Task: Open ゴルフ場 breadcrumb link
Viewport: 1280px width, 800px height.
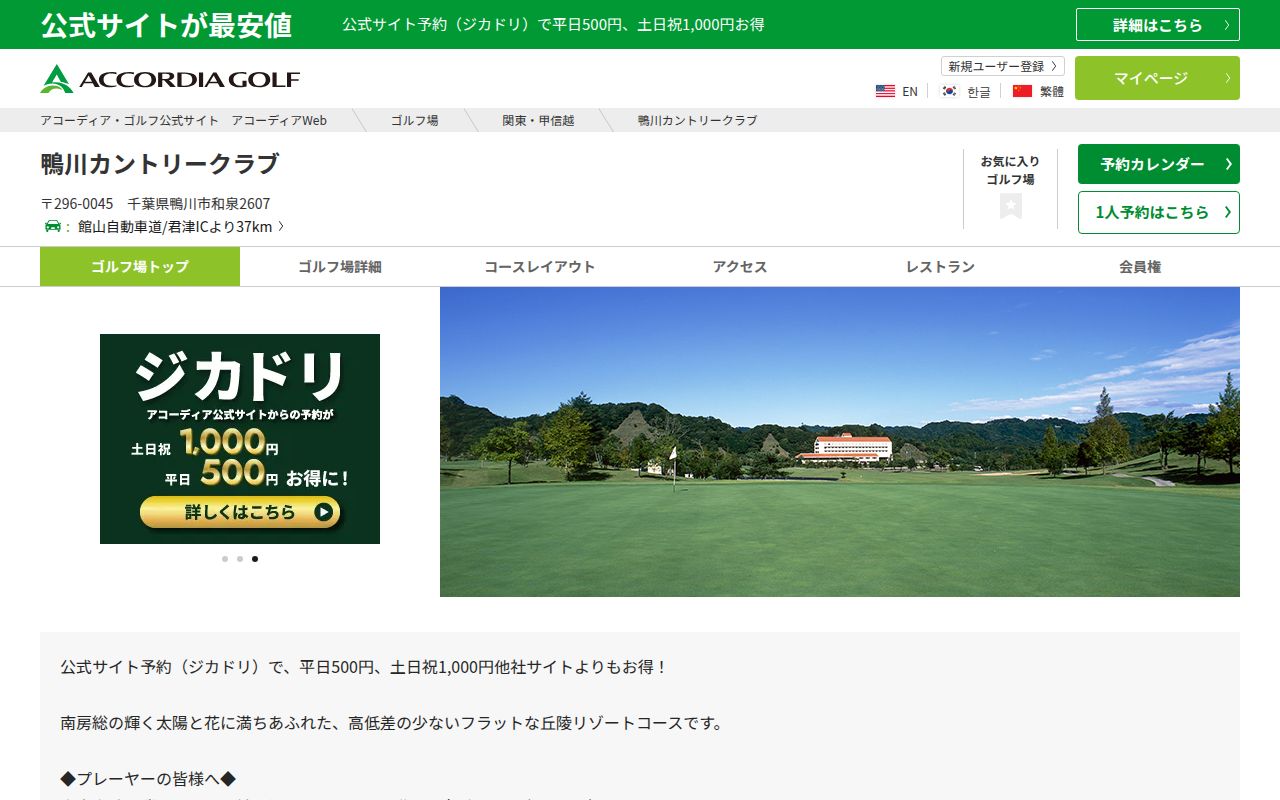Action: pyautogui.click(x=414, y=120)
